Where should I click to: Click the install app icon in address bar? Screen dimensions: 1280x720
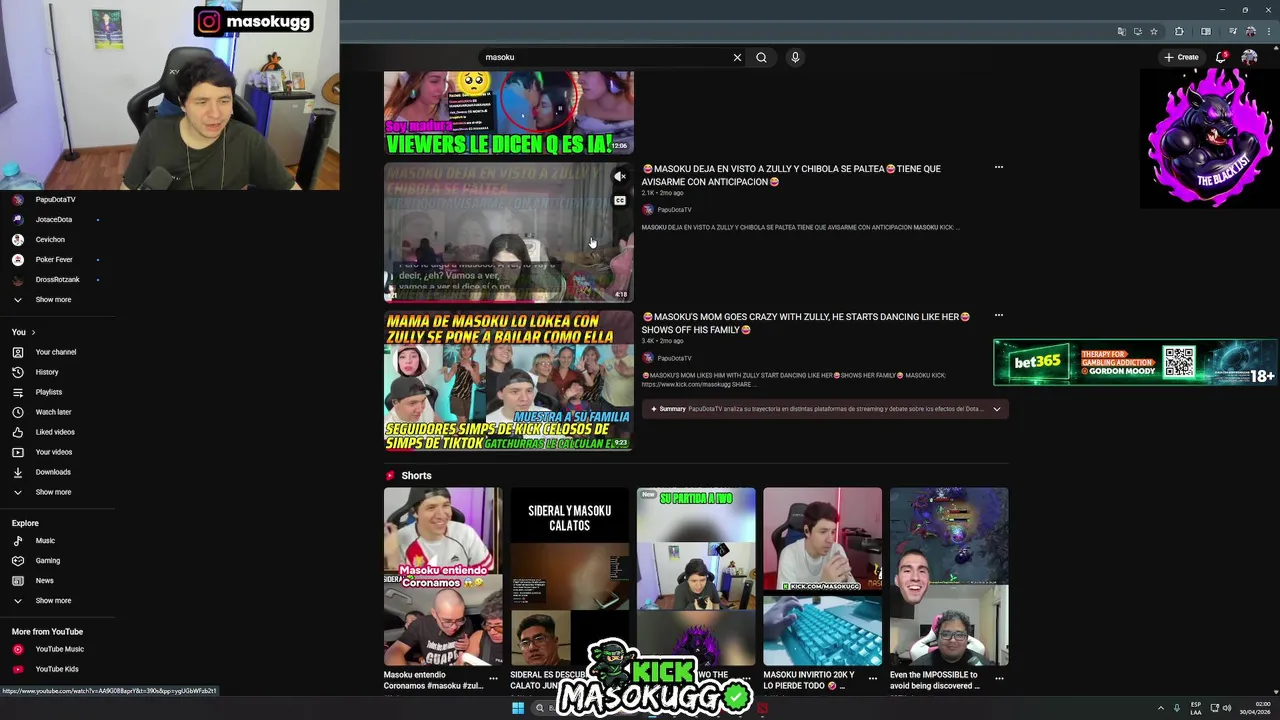click(x=1137, y=31)
